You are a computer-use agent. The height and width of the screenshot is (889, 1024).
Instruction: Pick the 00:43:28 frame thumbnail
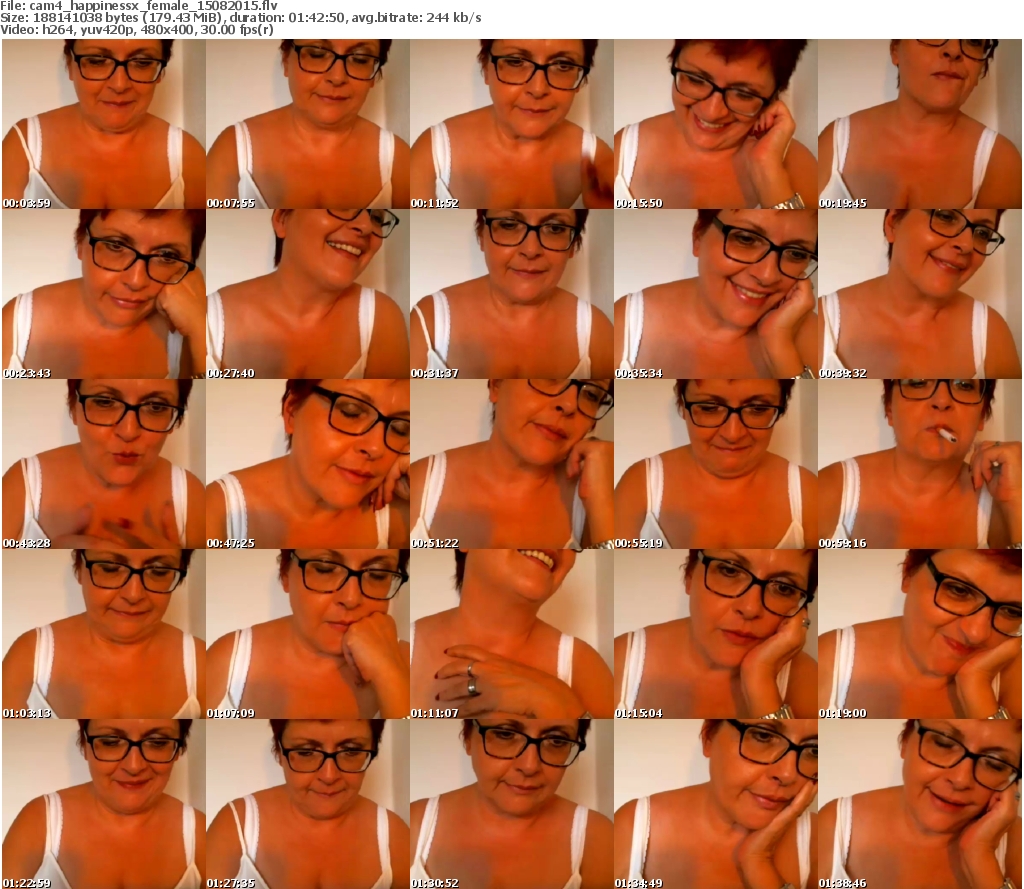pos(104,464)
